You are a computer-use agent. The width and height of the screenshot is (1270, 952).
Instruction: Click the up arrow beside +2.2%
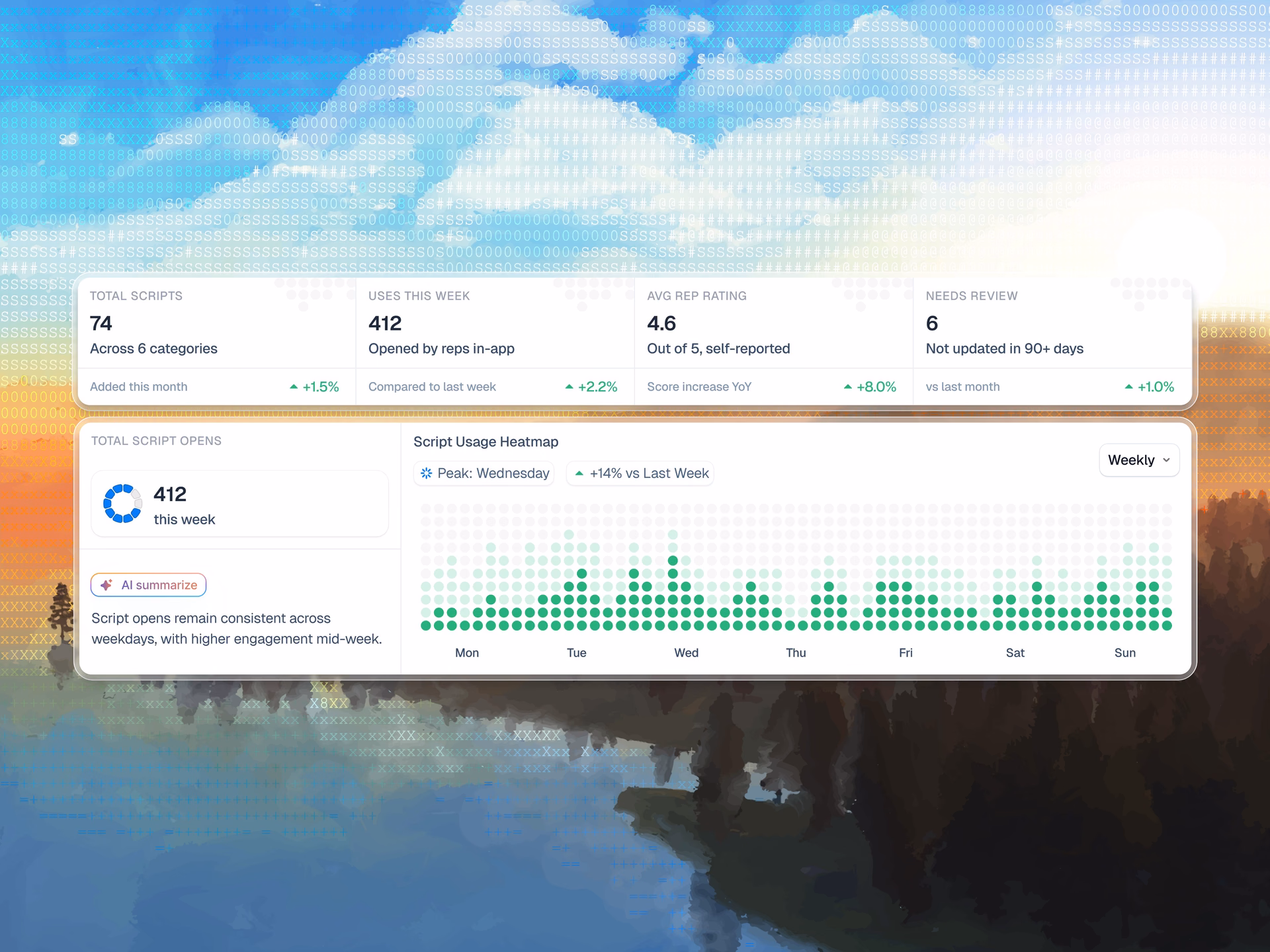tap(570, 387)
